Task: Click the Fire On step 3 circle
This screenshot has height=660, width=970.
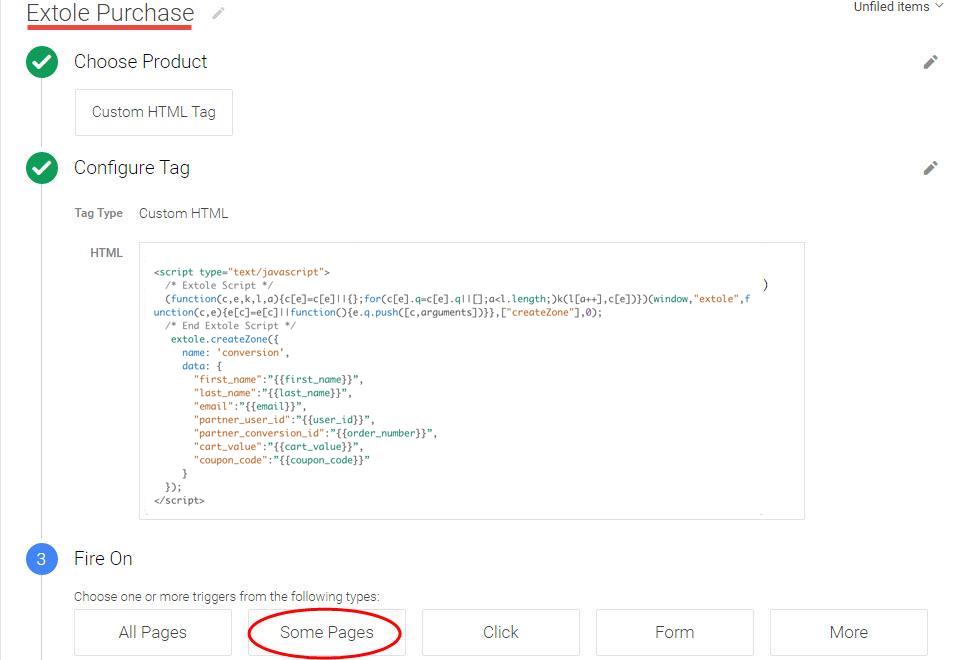Action: pos(41,559)
